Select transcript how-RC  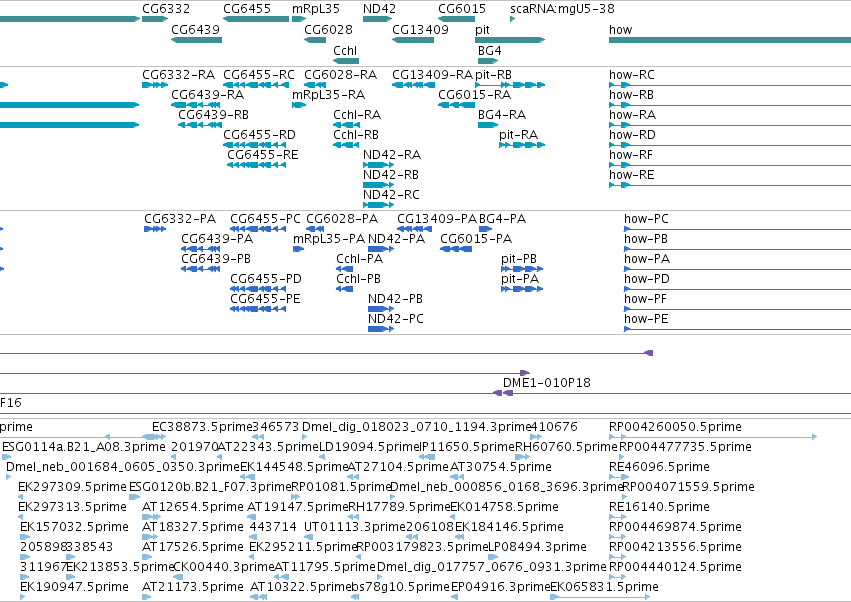pos(632,74)
